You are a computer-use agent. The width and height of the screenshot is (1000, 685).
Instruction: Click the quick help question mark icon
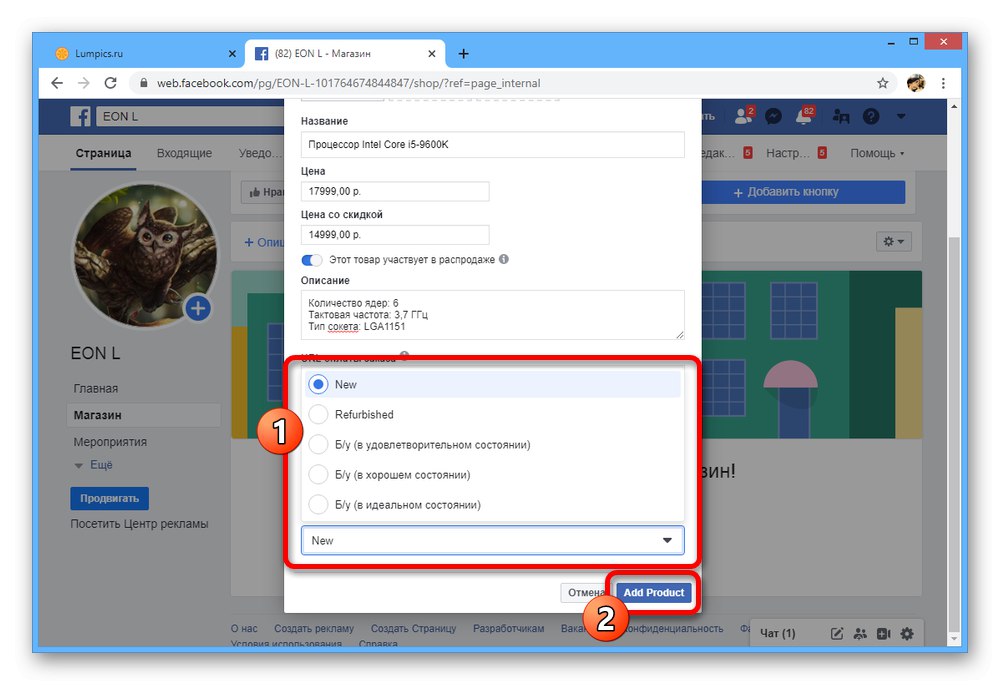[x=871, y=116]
